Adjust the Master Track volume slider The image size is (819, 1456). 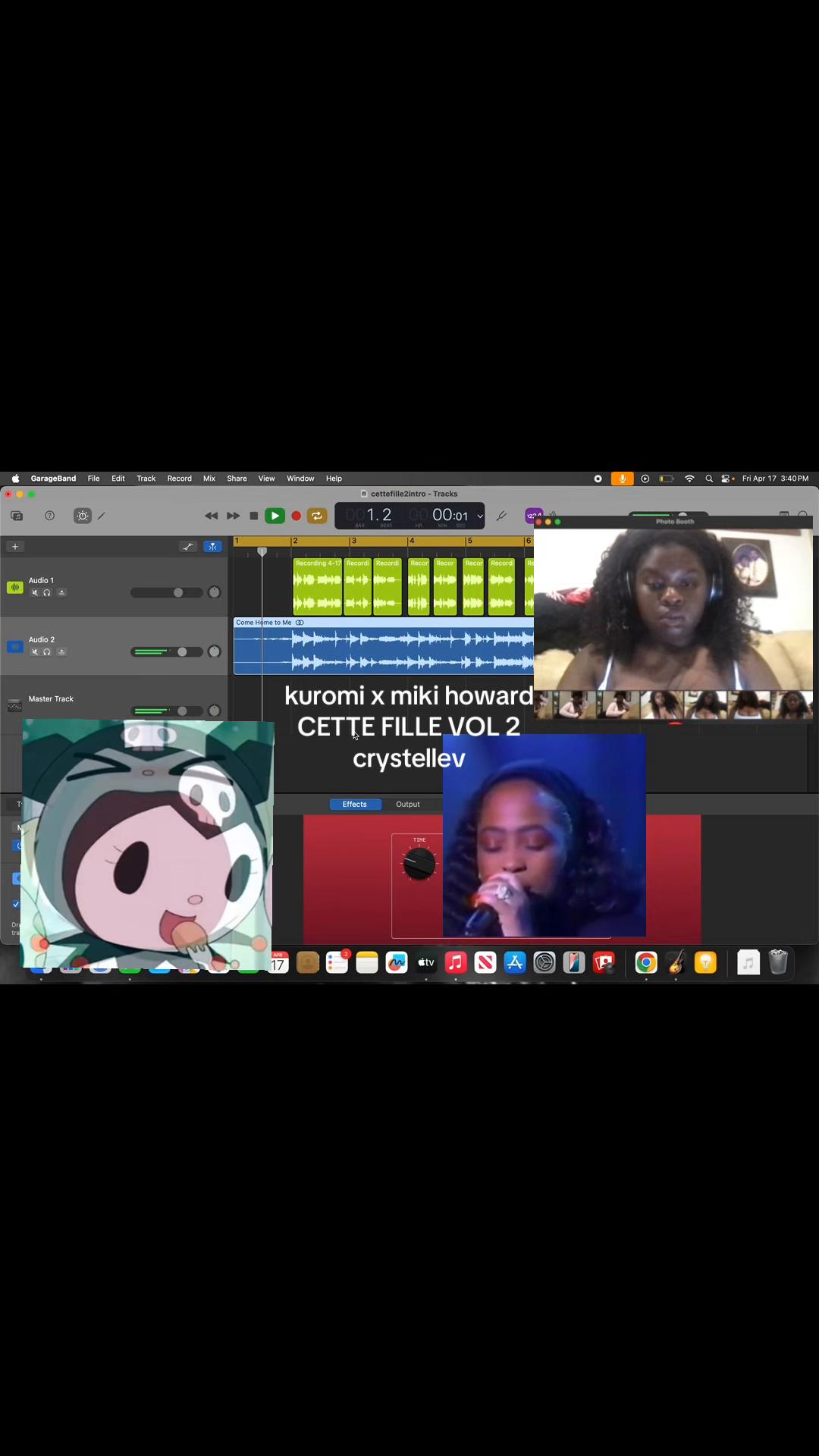(x=167, y=711)
